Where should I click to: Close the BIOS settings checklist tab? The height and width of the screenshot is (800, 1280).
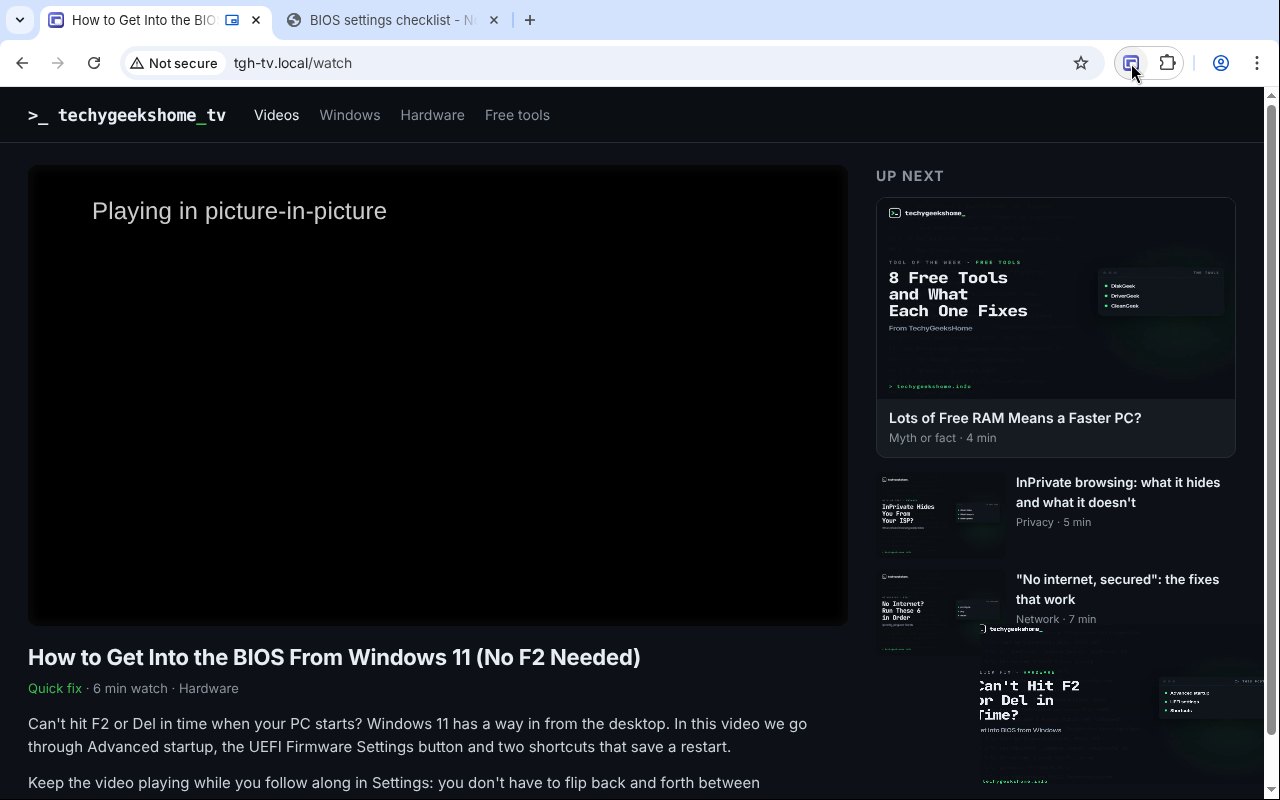click(x=494, y=20)
